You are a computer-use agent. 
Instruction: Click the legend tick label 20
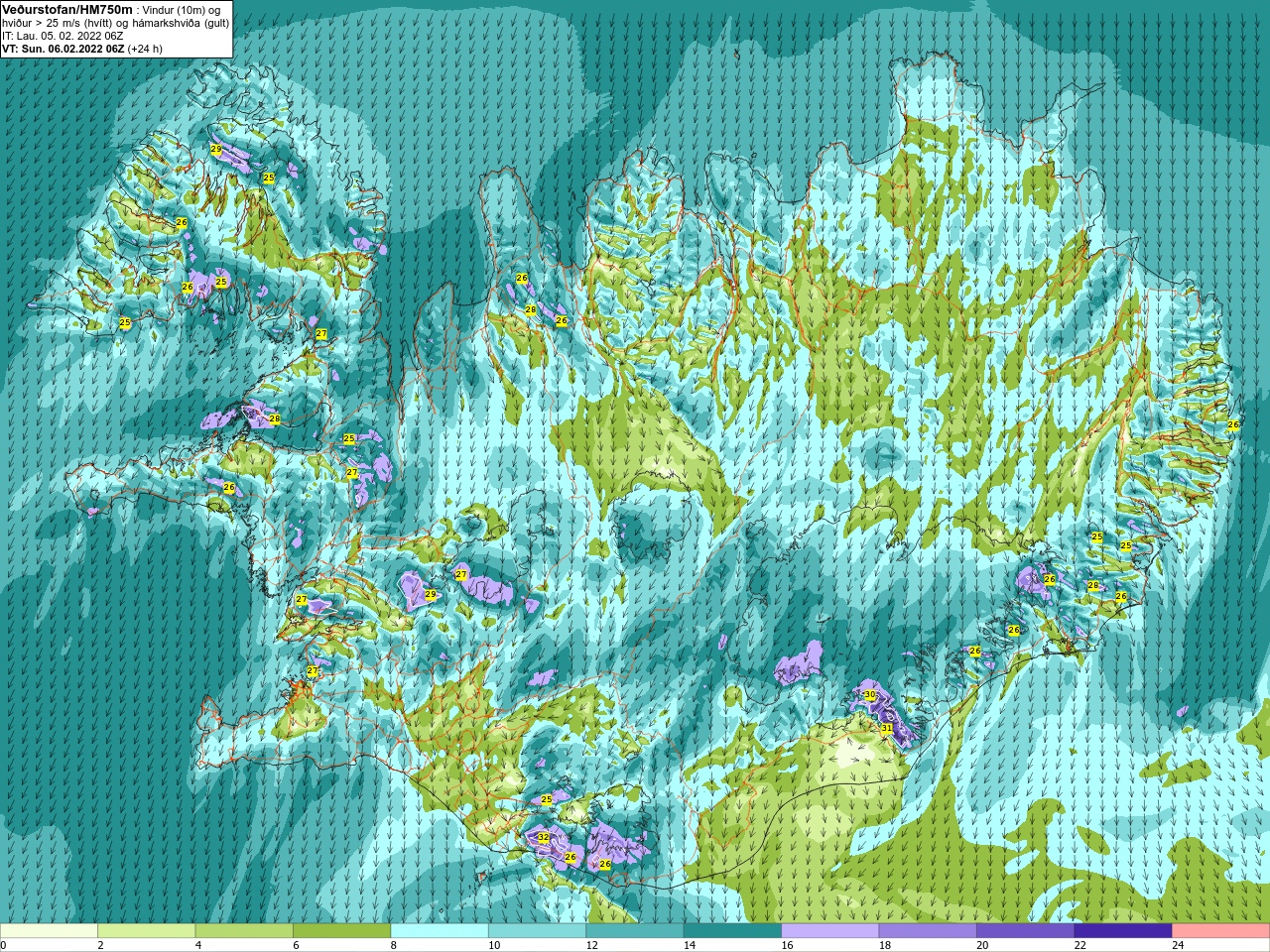point(982,945)
